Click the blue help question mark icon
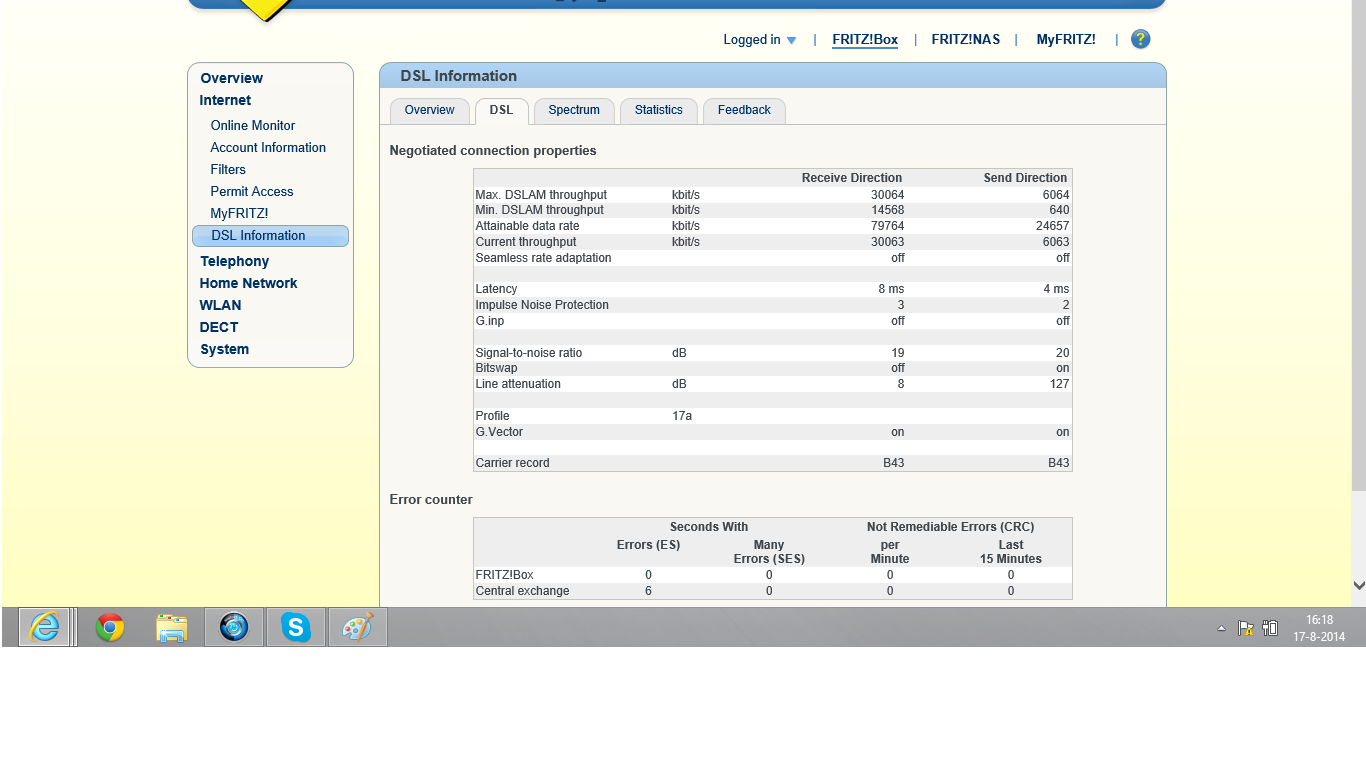The height and width of the screenshot is (768, 1366). (x=1140, y=39)
